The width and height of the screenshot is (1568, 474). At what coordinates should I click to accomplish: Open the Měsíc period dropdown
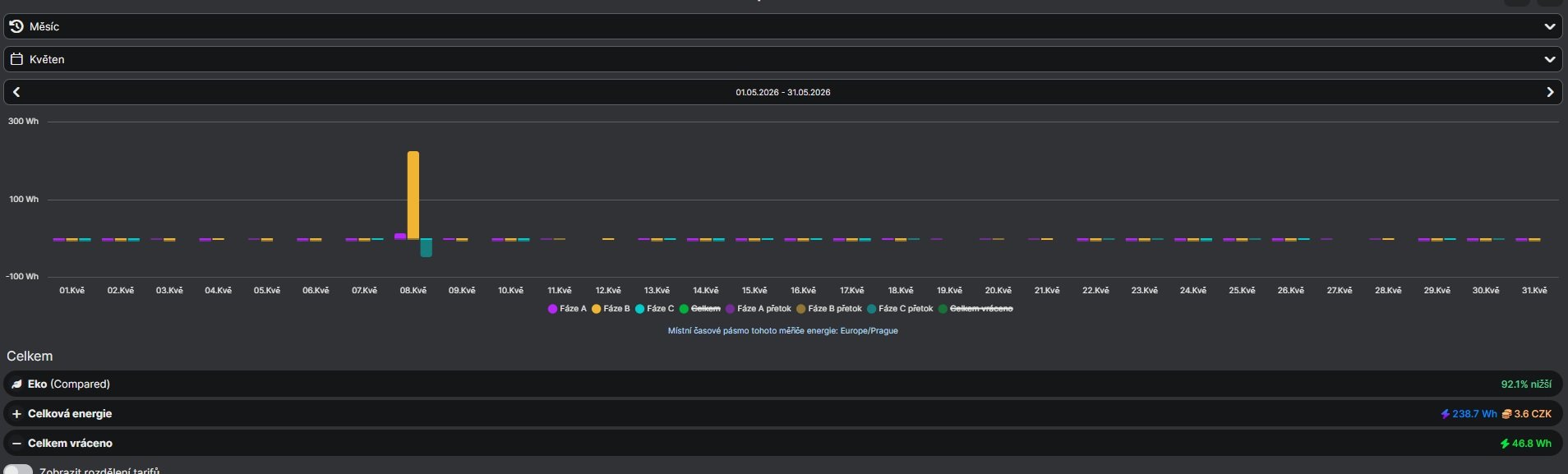coord(783,26)
